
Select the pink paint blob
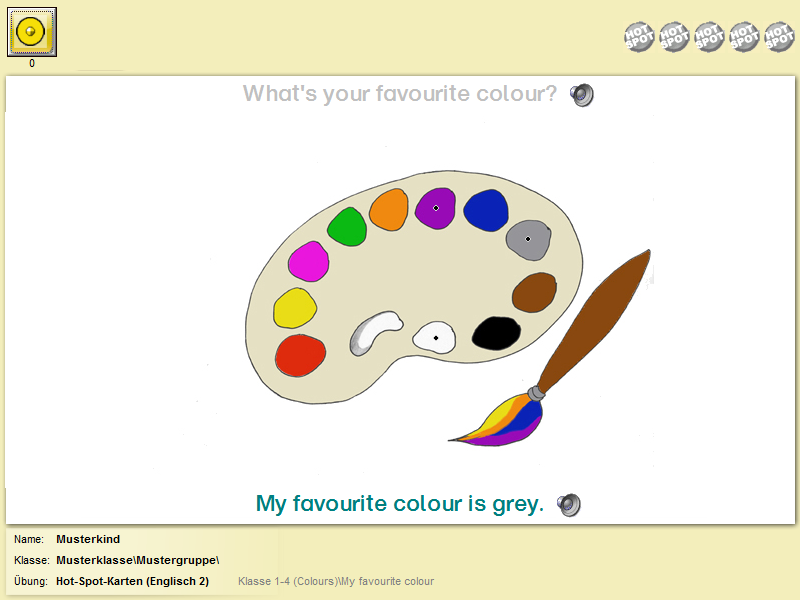pos(309,261)
